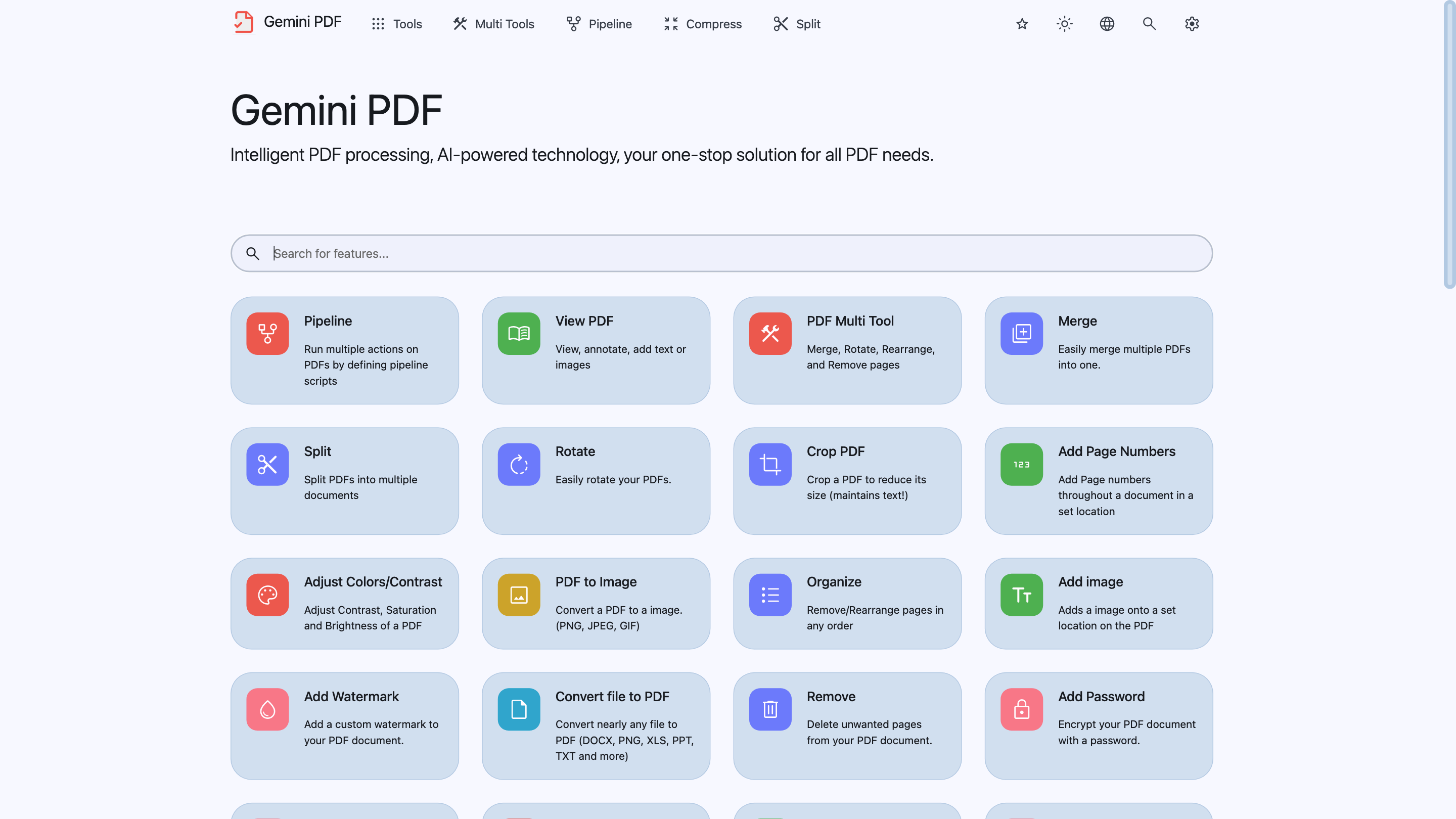
Task: Open the Pipeline tool red icon
Action: [x=267, y=334]
